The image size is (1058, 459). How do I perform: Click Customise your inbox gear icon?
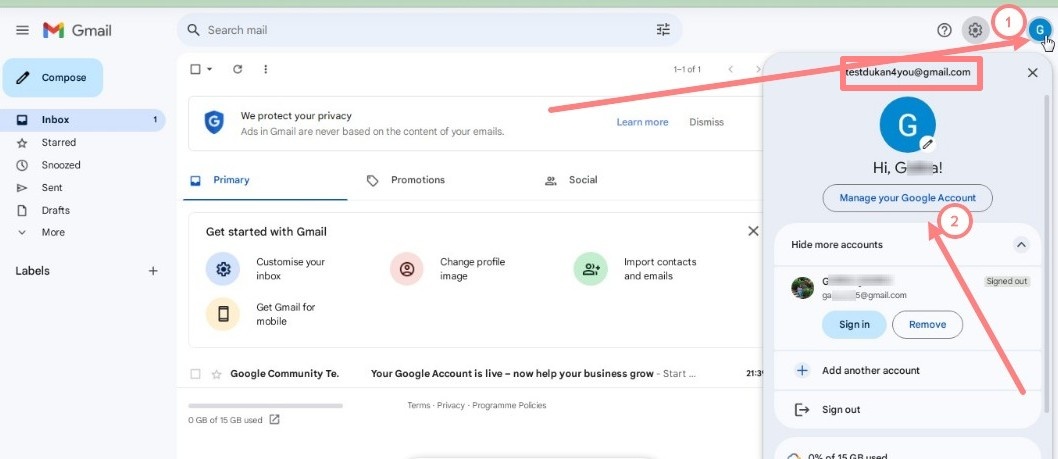click(223, 269)
